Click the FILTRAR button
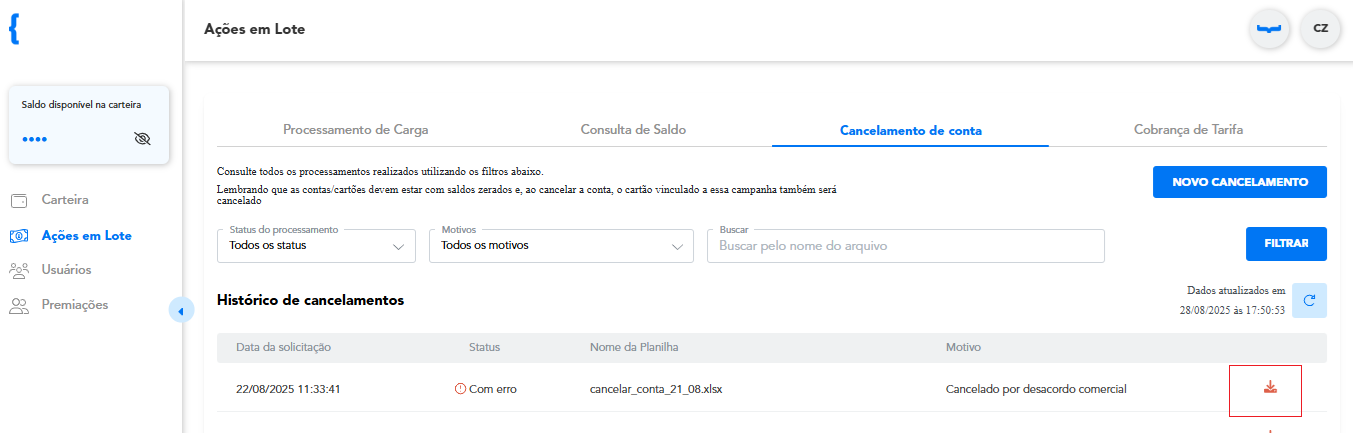This screenshot has width=1360, height=433. (x=1286, y=243)
